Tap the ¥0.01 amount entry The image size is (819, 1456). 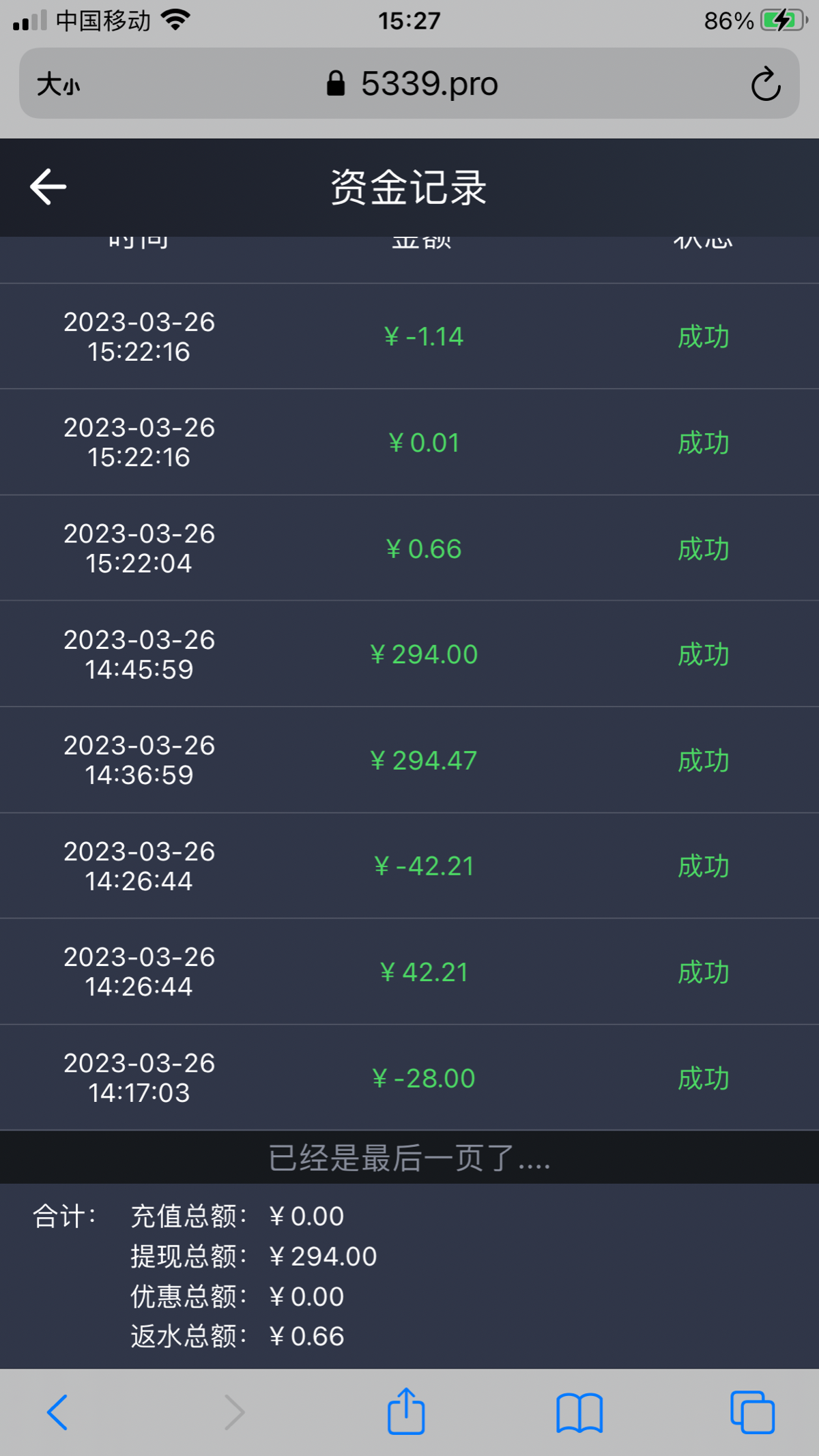point(423,443)
